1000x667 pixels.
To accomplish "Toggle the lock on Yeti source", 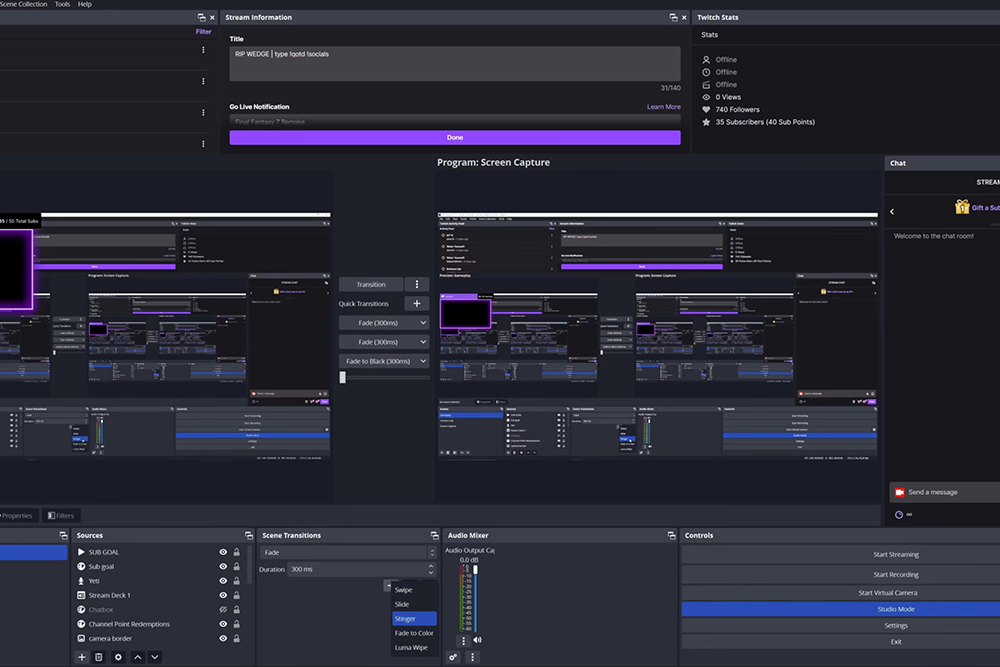I will point(237,581).
